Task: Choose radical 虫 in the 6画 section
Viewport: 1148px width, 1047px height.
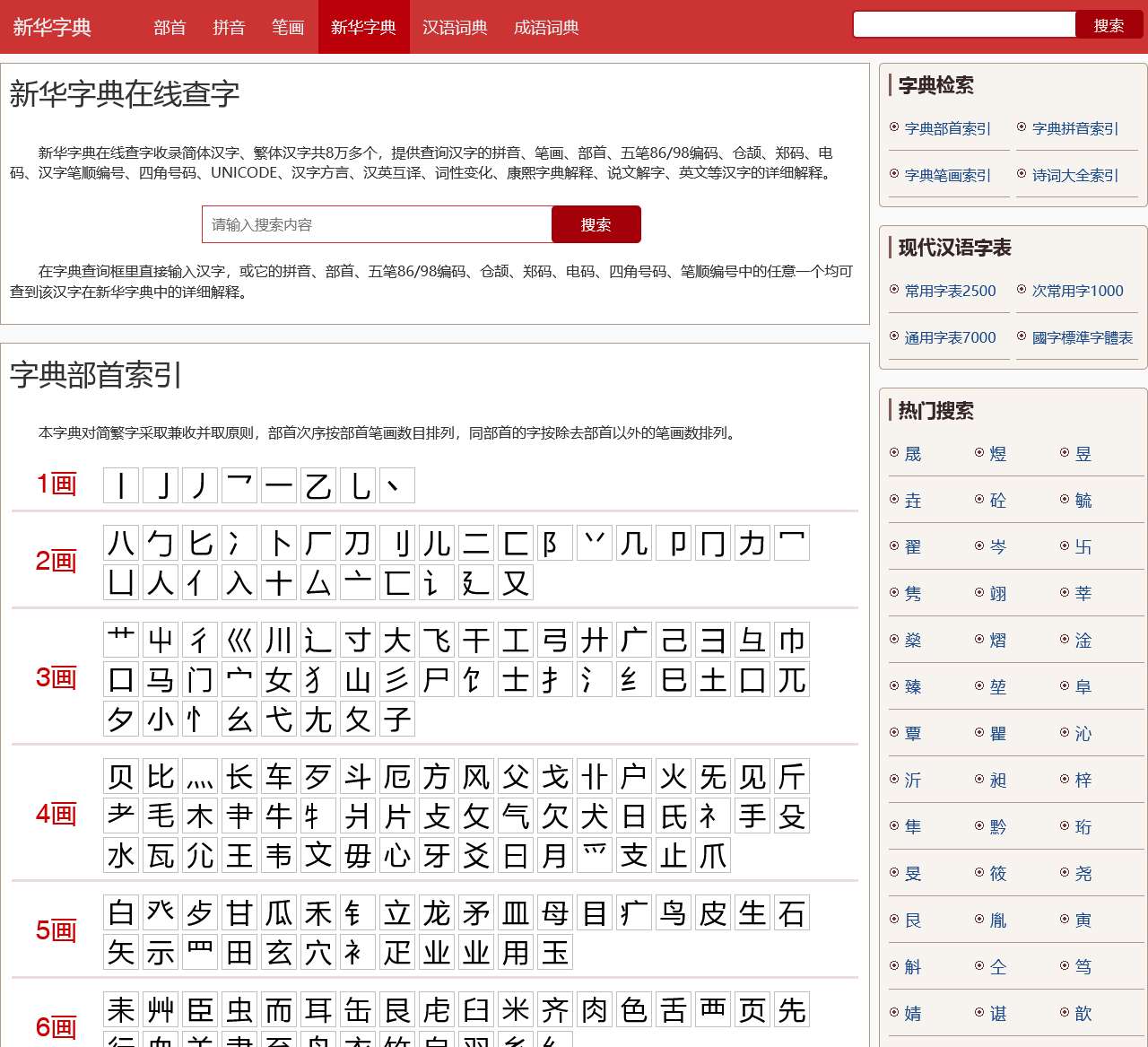Action: (x=239, y=1009)
